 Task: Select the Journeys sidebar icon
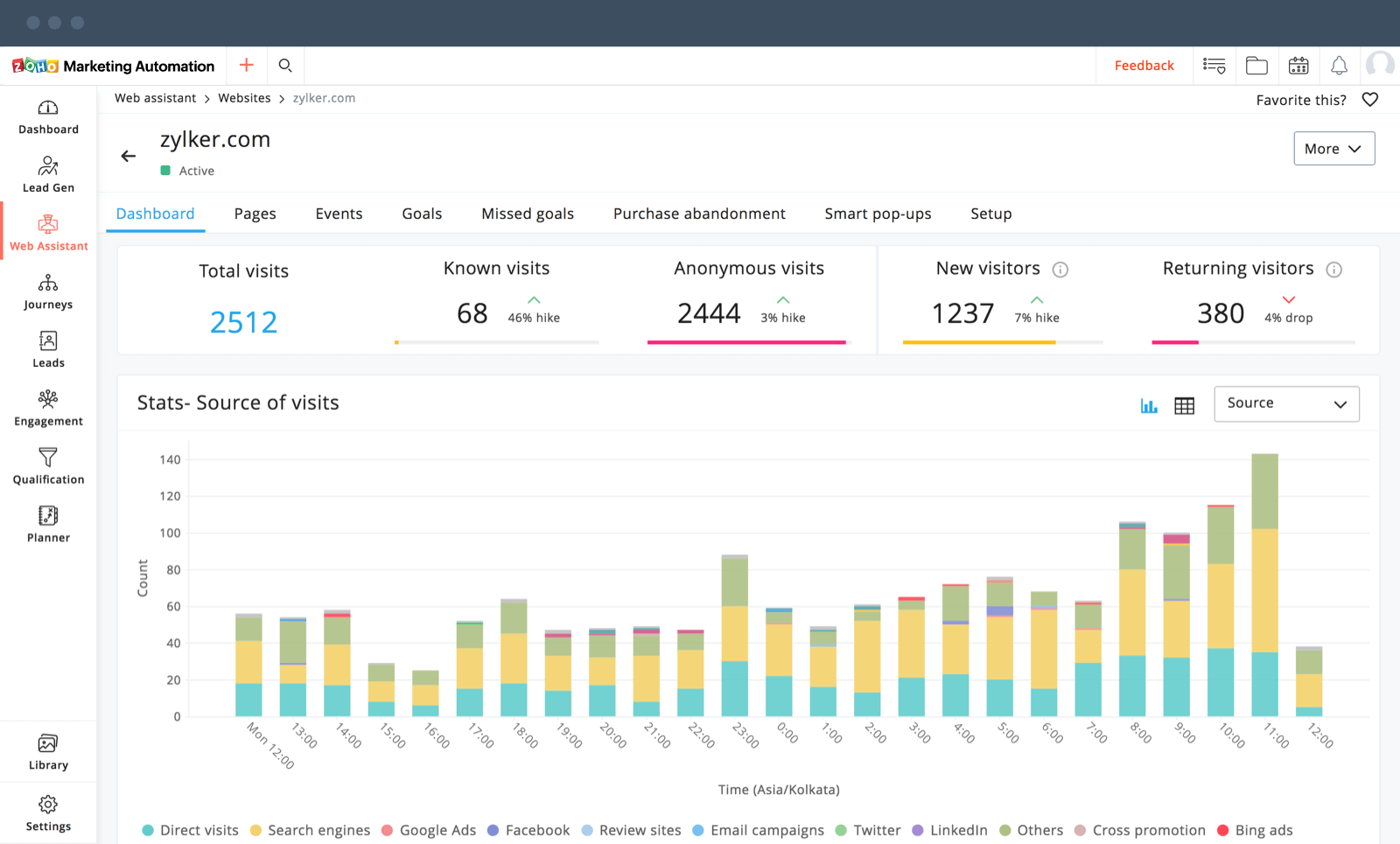[x=48, y=289]
